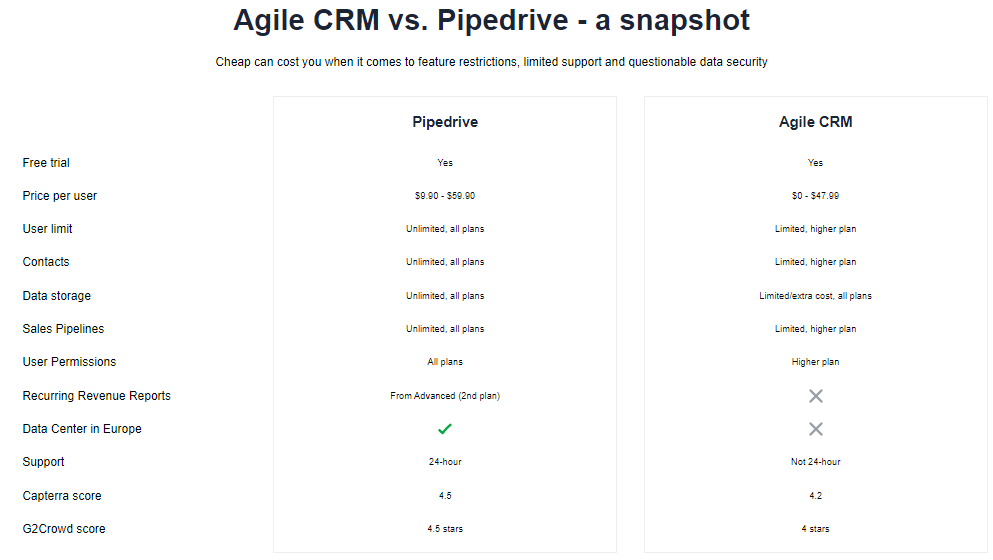Click the 'Price per user' row label
The height and width of the screenshot is (560, 993).
point(60,196)
